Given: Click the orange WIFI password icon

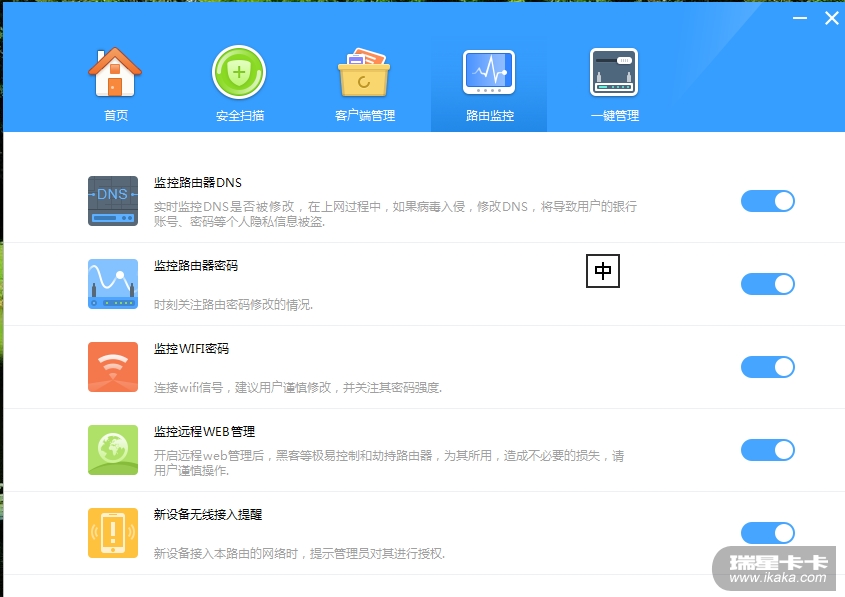Looking at the screenshot, I should 113,367.
